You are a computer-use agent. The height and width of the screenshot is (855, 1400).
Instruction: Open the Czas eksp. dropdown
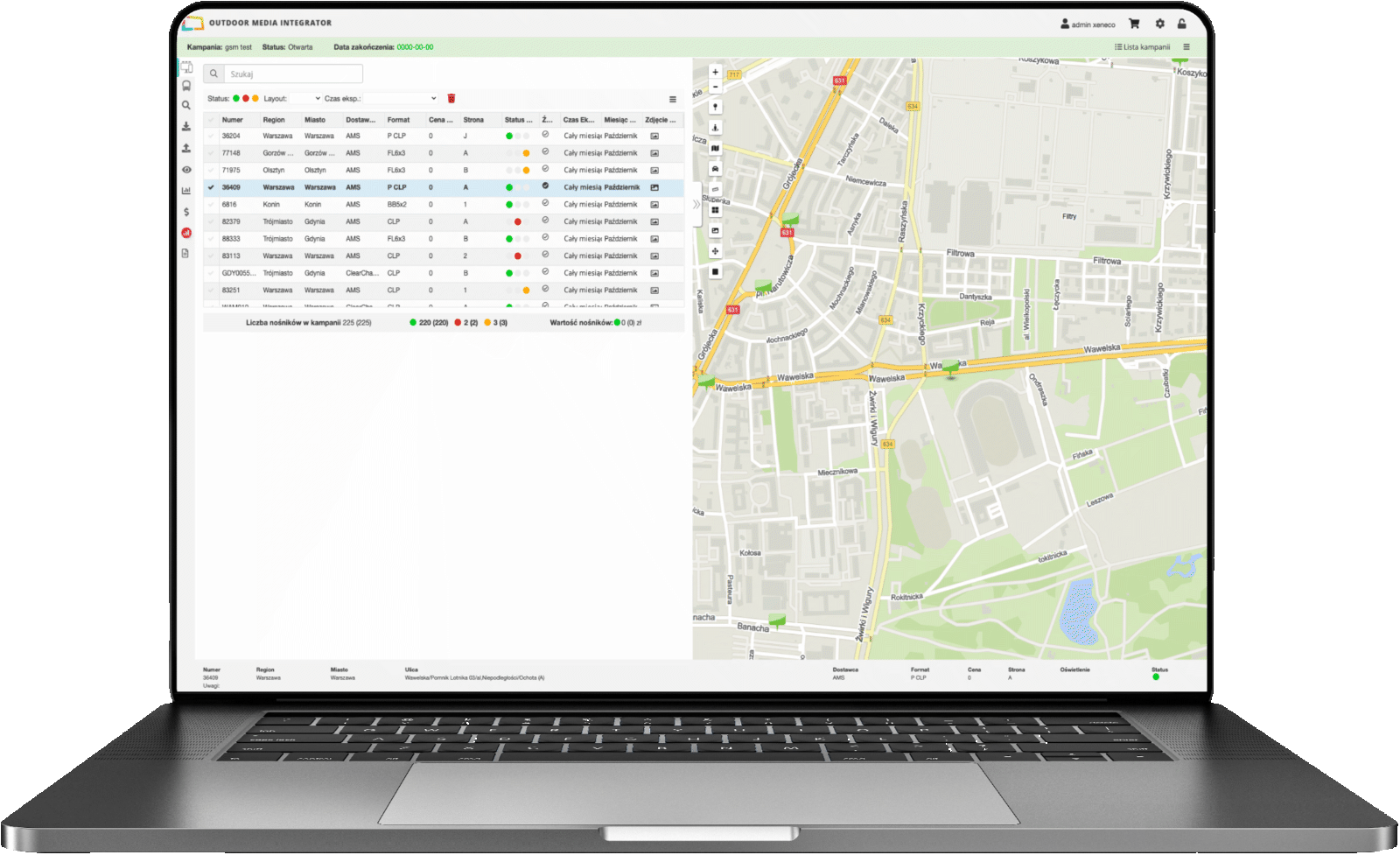click(401, 99)
